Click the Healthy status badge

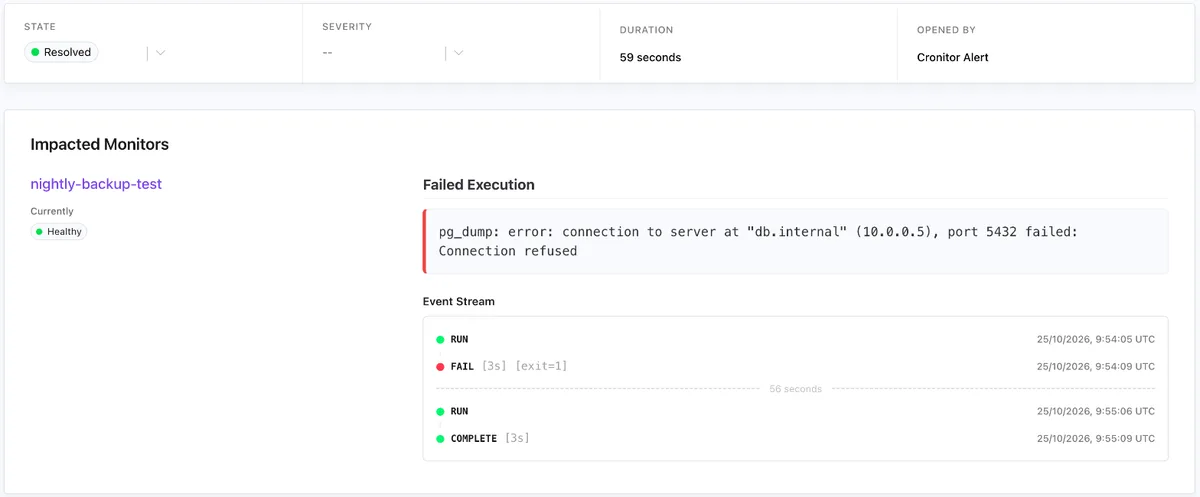(x=58, y=231)
